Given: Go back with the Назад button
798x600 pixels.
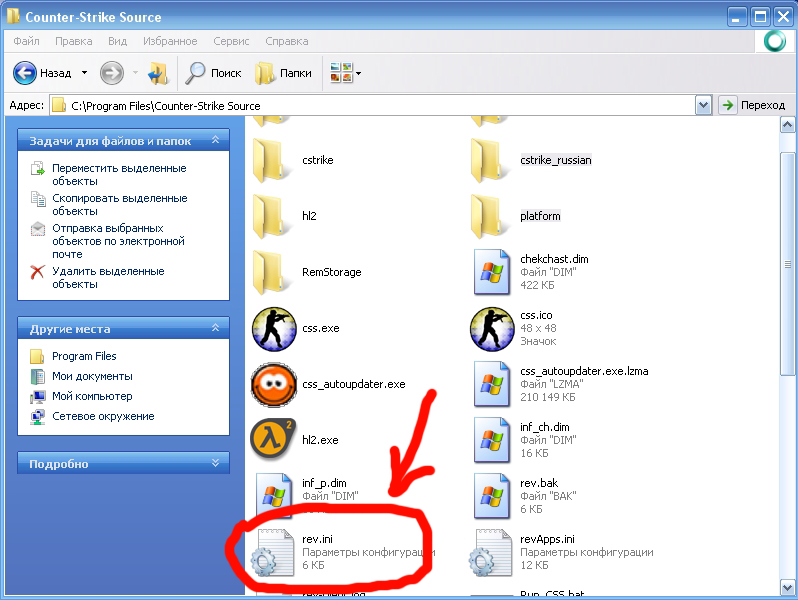Looking at the screenshot, I should [x=42, y=73].
